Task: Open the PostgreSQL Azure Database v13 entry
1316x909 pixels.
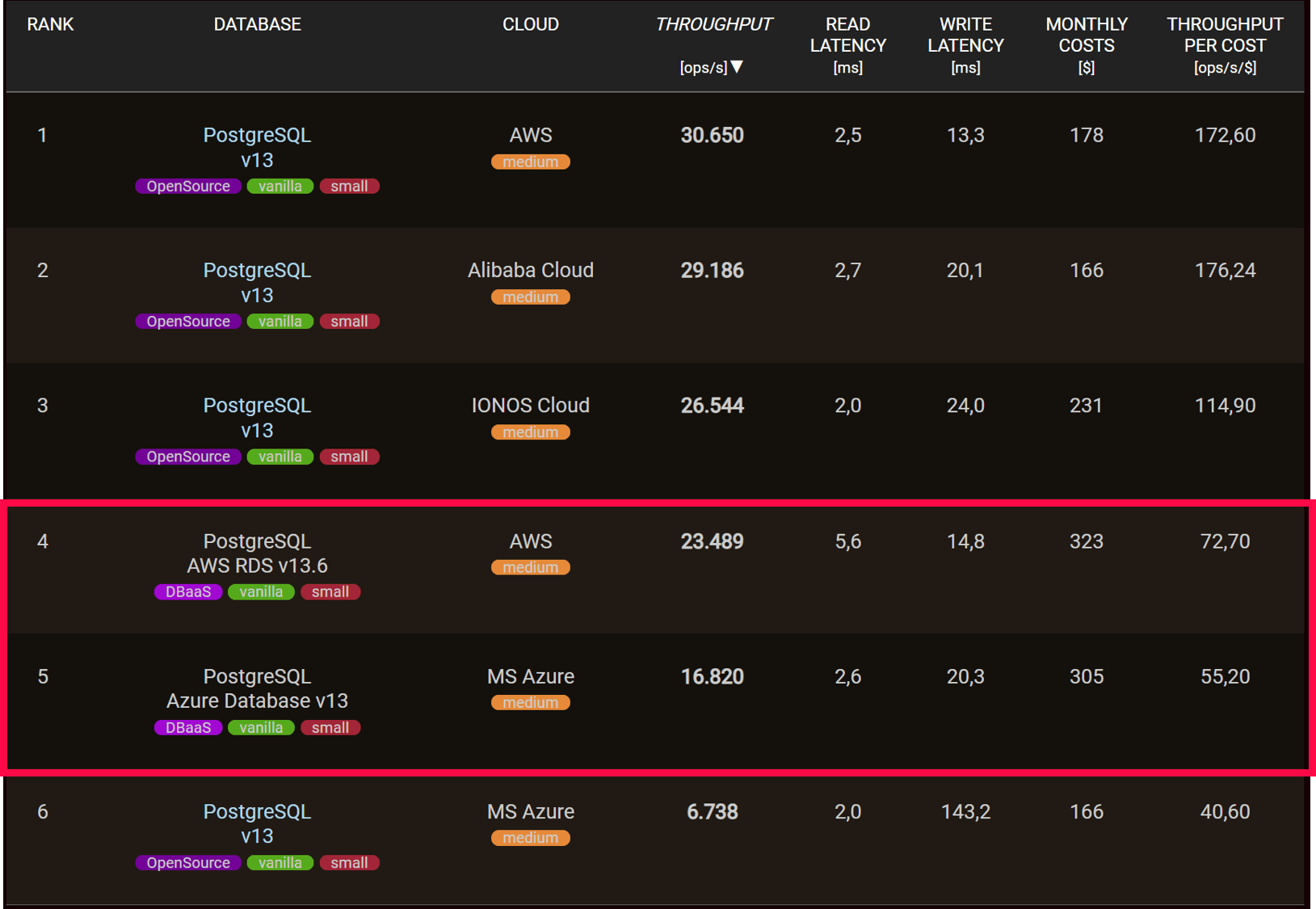Action: (257, 688)
